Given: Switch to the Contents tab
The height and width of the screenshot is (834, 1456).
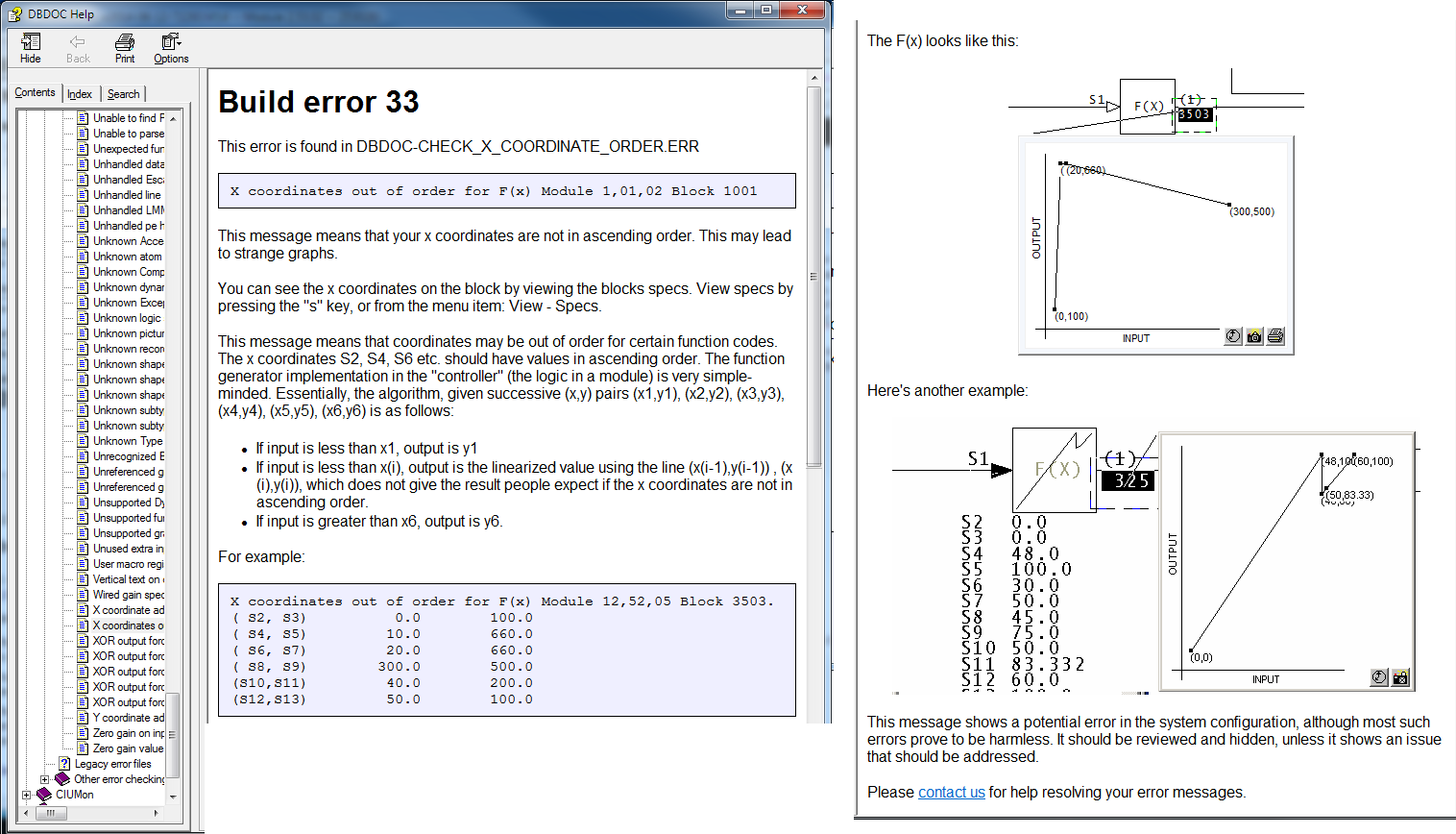Looking at the screenshot, I should pos(35,92).
